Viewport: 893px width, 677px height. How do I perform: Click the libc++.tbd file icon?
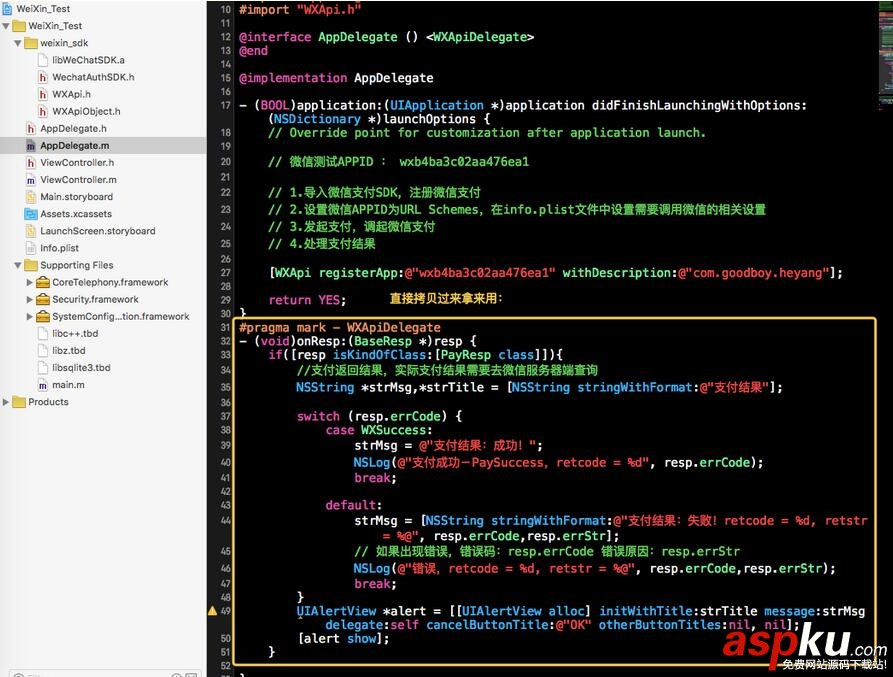43,334
